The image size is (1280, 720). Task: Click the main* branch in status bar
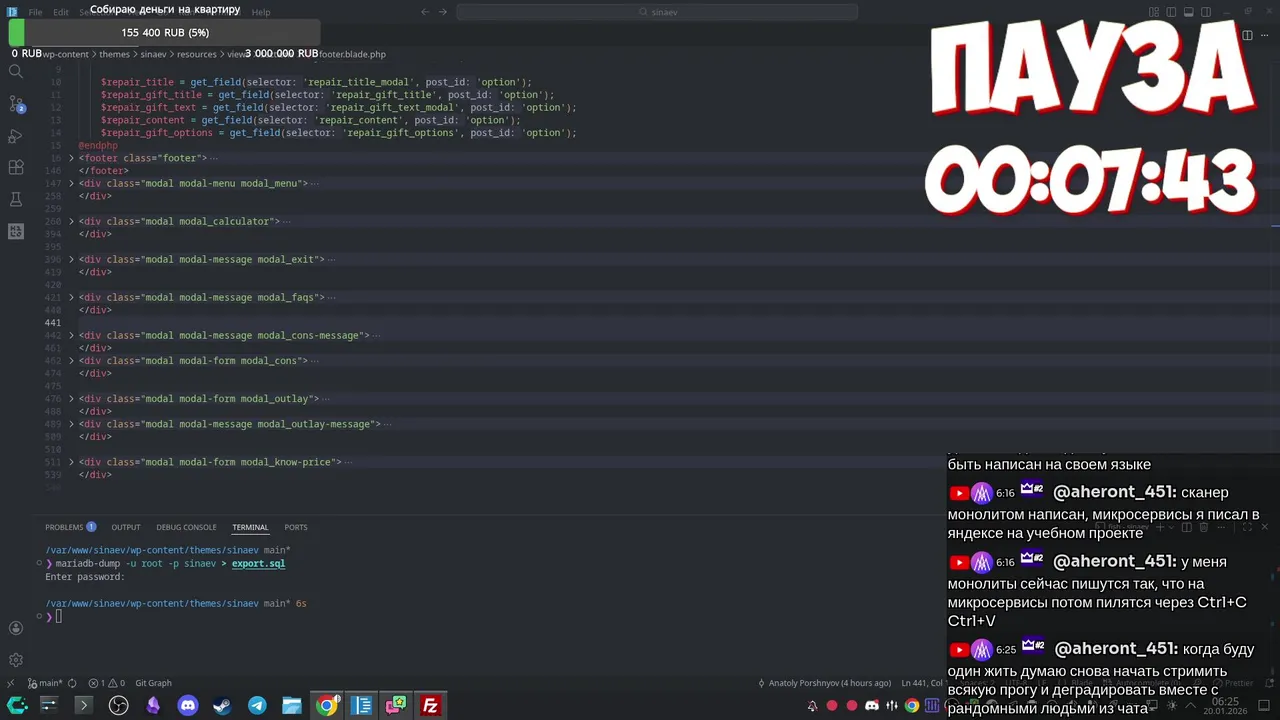coord(46,683)
